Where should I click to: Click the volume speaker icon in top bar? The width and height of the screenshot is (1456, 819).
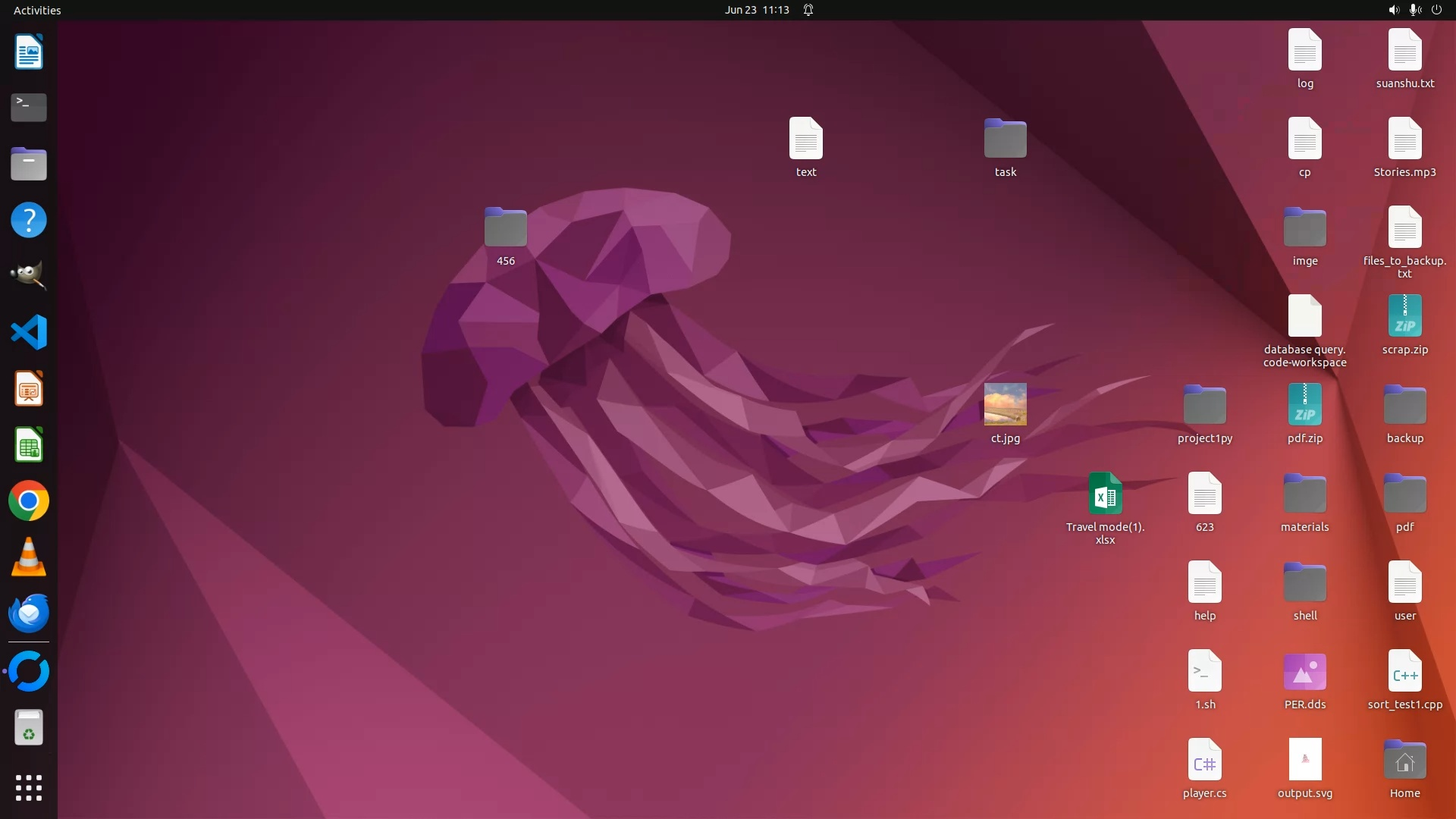coord(1393,10)
